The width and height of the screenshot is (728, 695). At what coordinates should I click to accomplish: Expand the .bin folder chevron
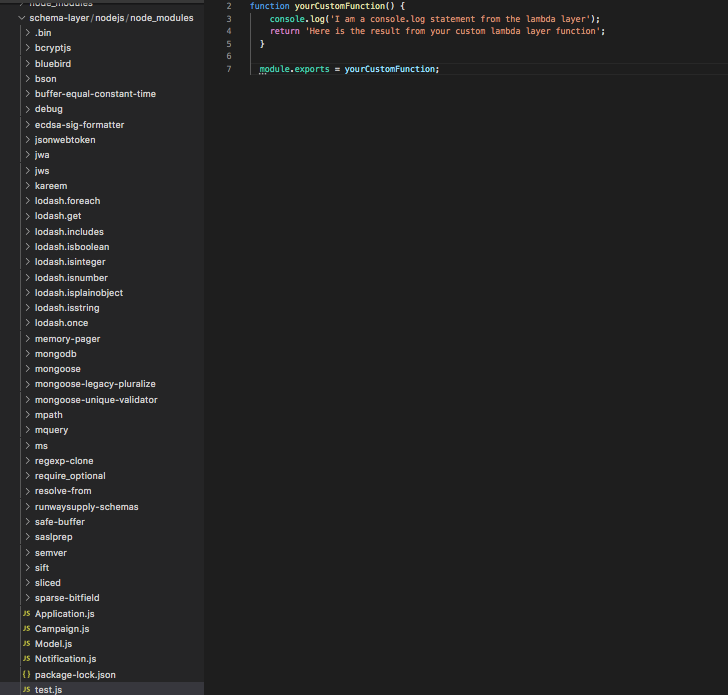[27, 32]
